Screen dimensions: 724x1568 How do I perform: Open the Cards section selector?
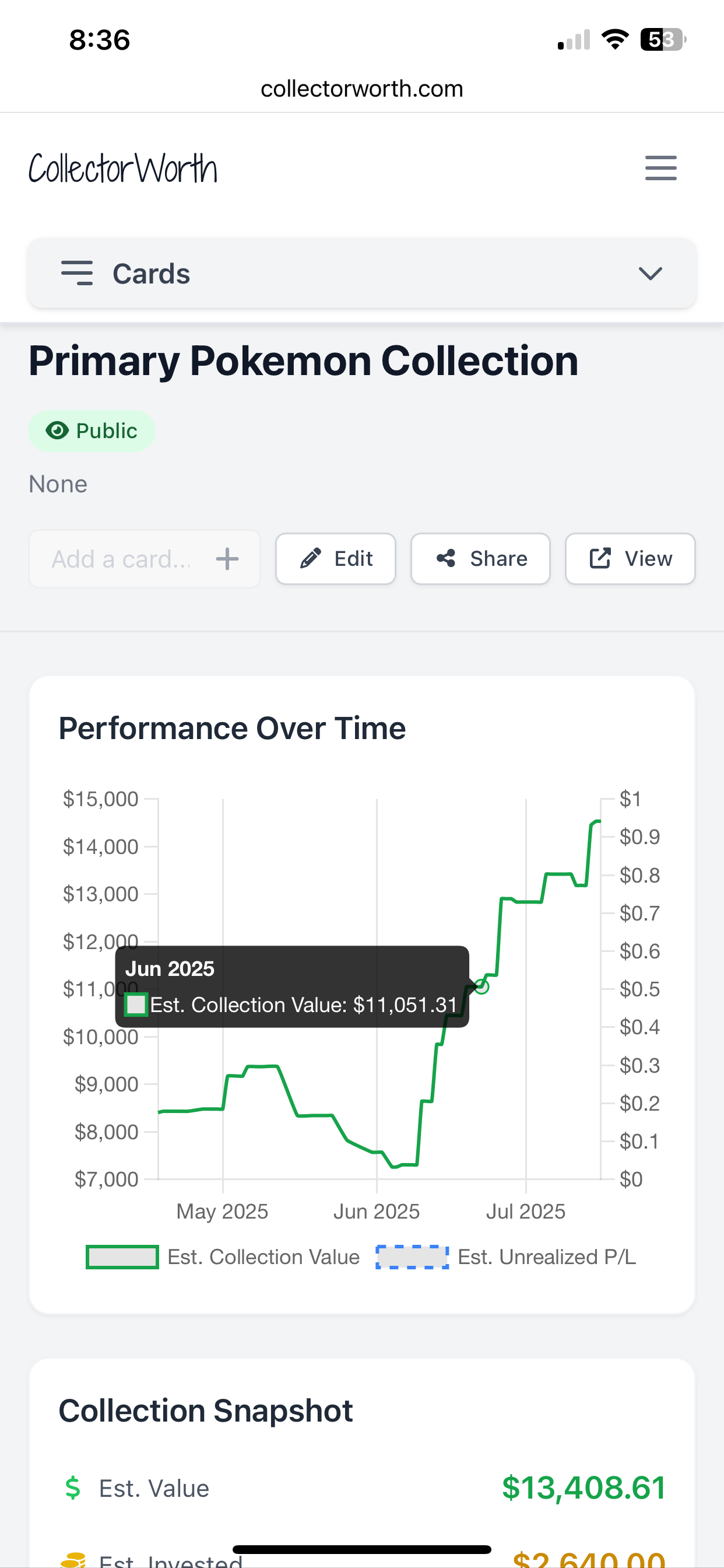coord(361,274)
